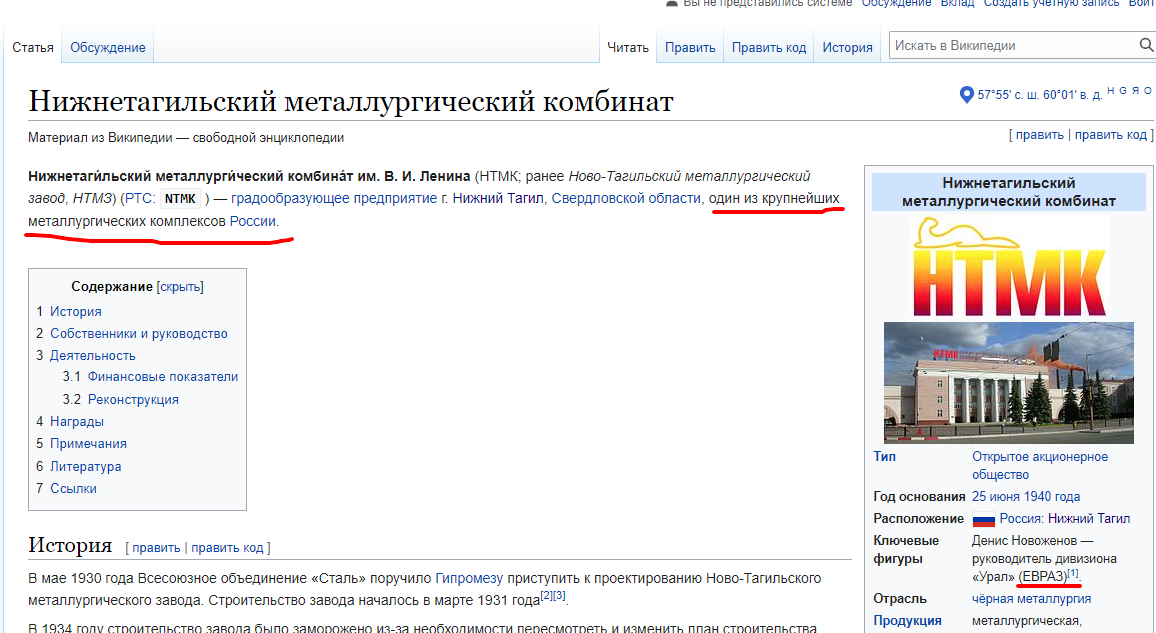Click править next to История heading

pyautogui.click(x=156, y=548)
